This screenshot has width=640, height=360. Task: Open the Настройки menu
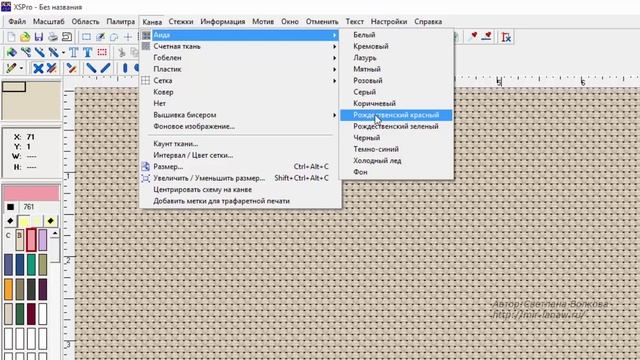pyautogui.click(x=389, y=22)
